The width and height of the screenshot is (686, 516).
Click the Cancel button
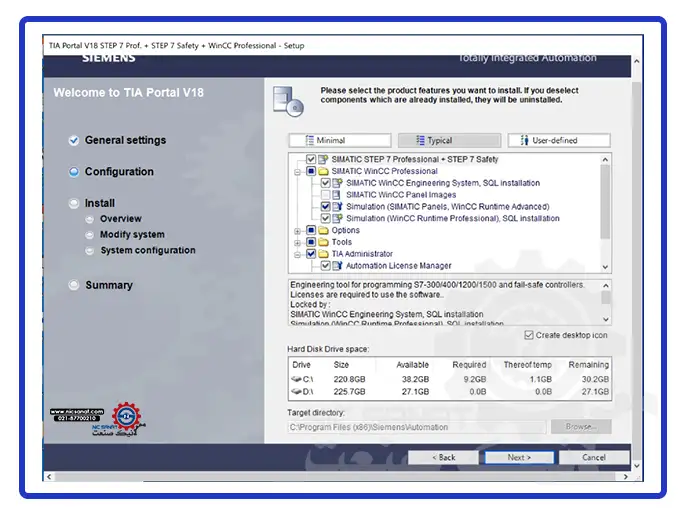tap(594, 457)
